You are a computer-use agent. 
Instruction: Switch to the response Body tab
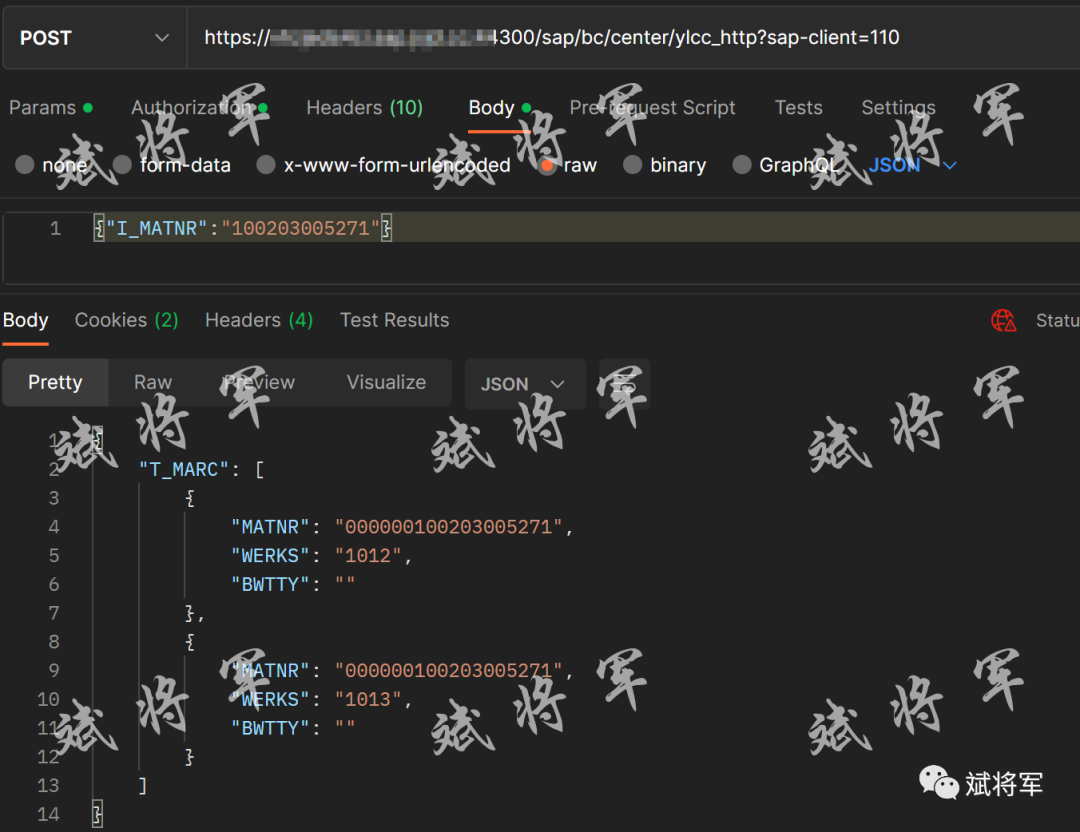25,320
